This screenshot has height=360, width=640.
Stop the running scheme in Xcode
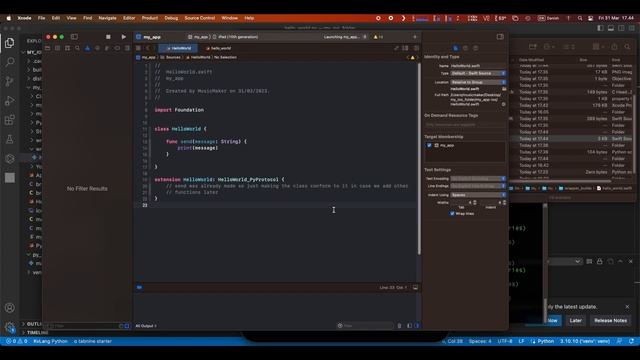(x=108, y=37)
